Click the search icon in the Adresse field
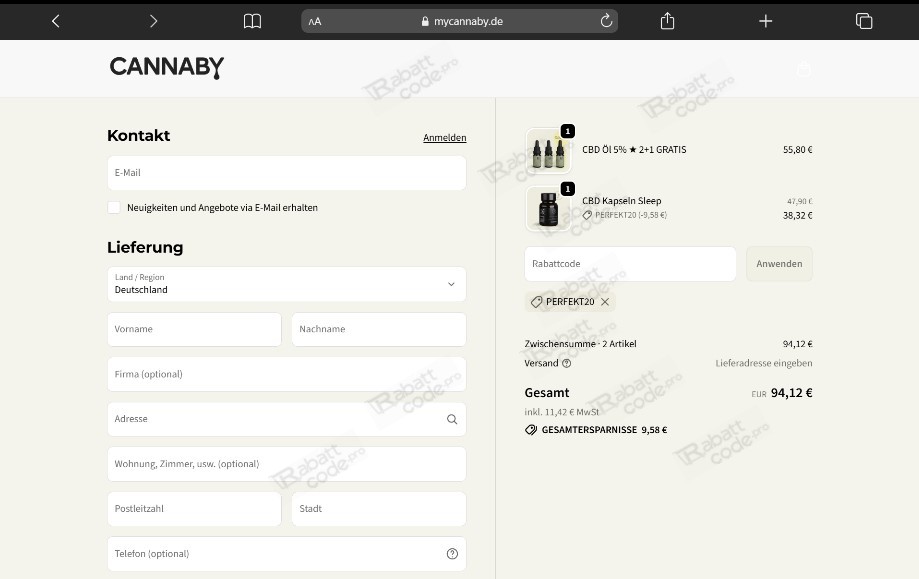The width and height of the screenshot is (919, 579). tap(452, 419)
